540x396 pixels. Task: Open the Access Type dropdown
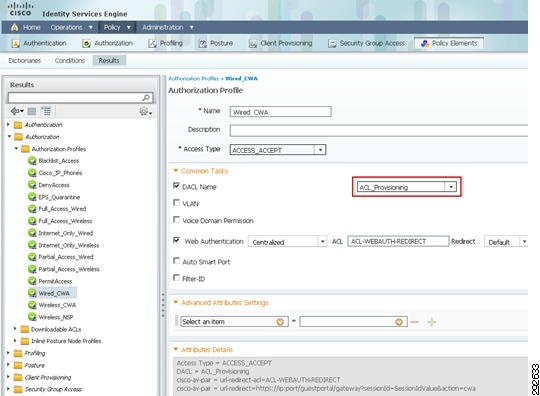tap(320, 150)
